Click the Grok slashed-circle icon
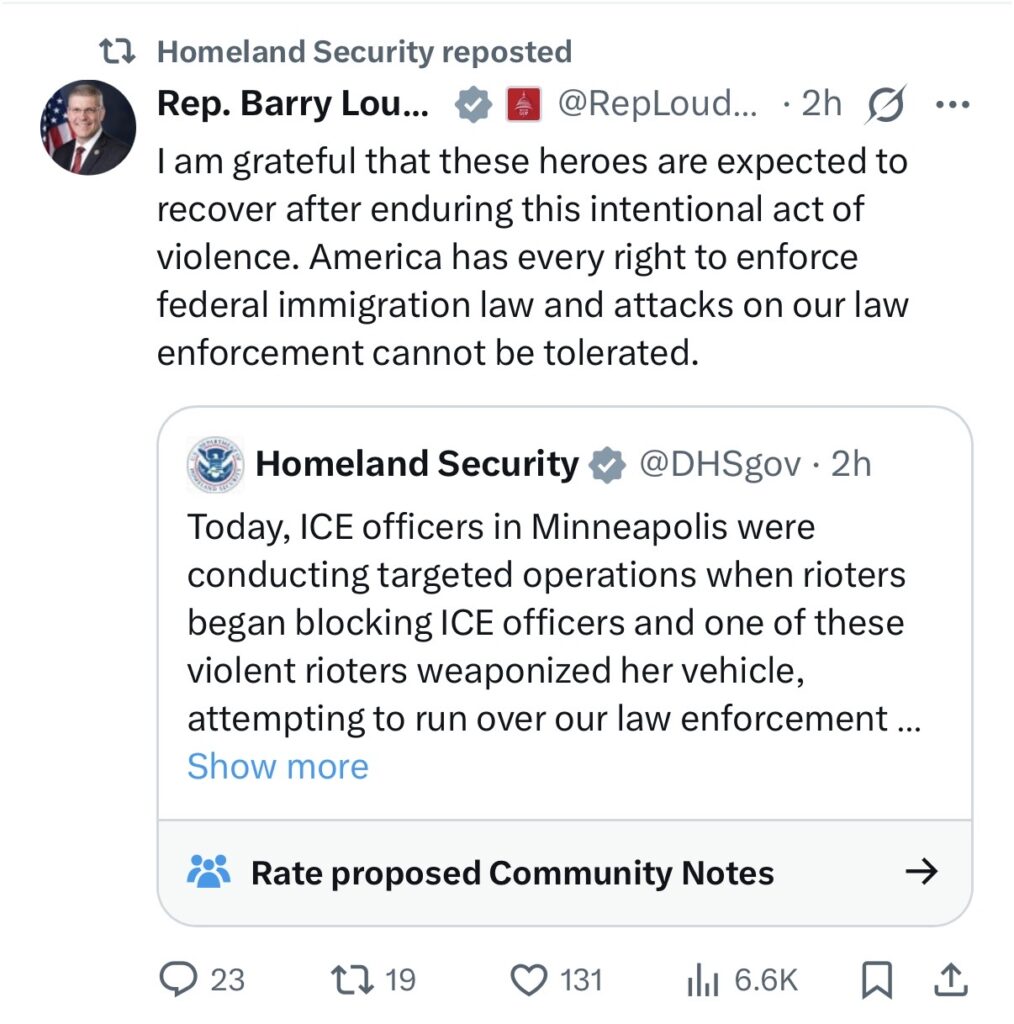This screenshot has width=1014, height=1024. click(886, 104)
